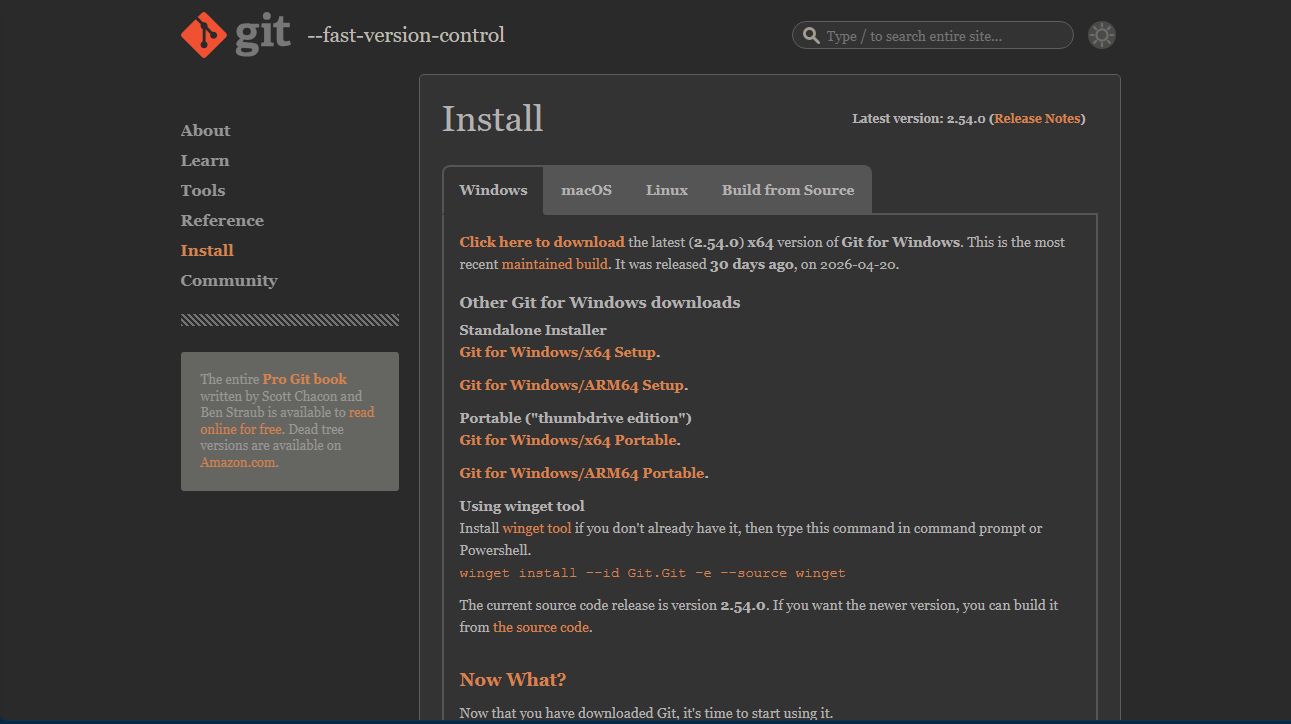Navigate to the Reference section
Image resolution: width=1291 pixels, height=724 pixels.
[x=222, y=221]
